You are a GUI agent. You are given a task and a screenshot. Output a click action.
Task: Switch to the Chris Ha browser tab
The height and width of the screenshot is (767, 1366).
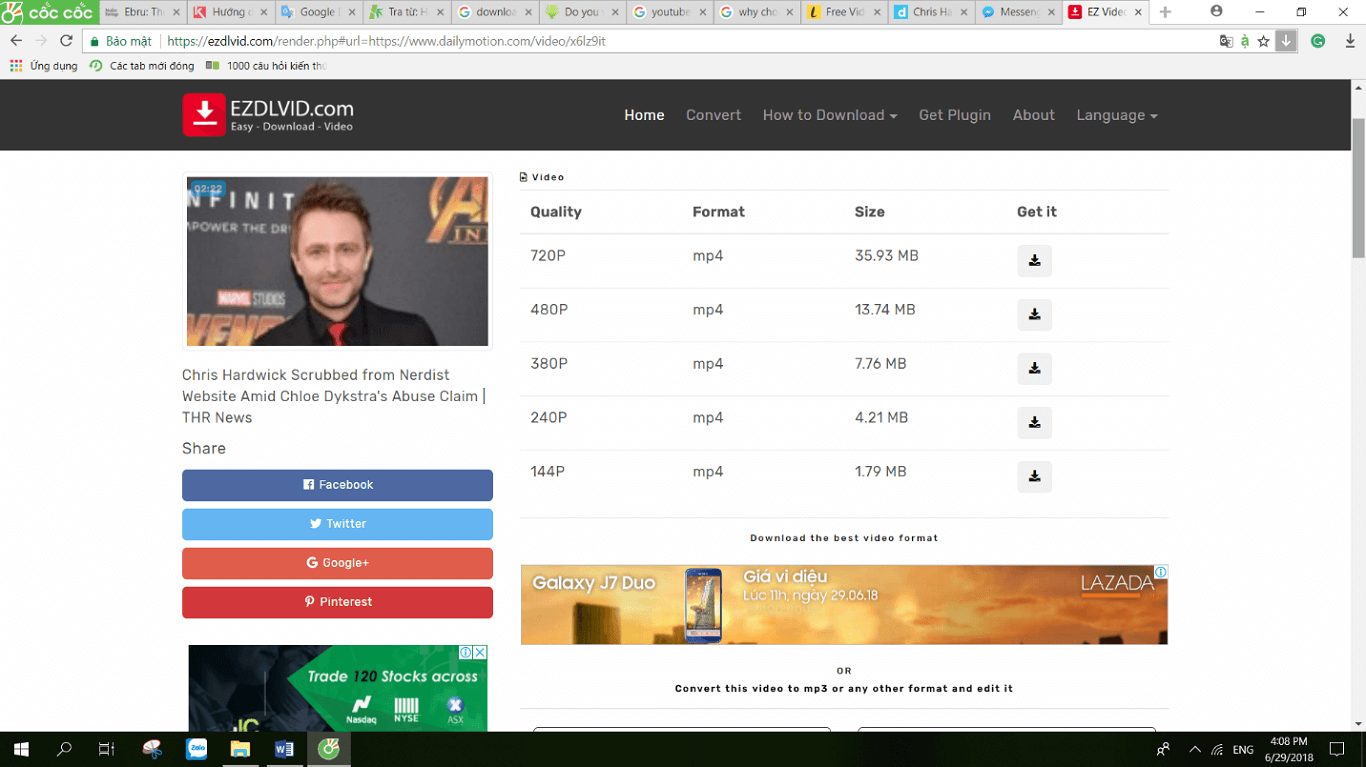click(x=931, y=12)
